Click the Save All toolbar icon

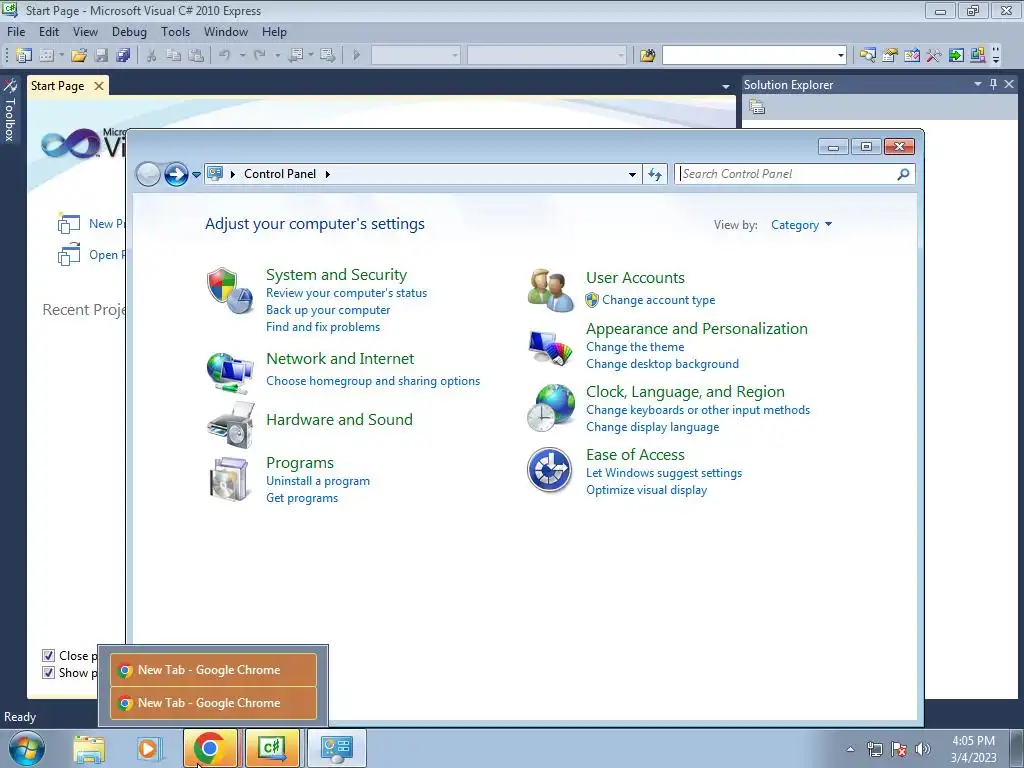(123, 56)
